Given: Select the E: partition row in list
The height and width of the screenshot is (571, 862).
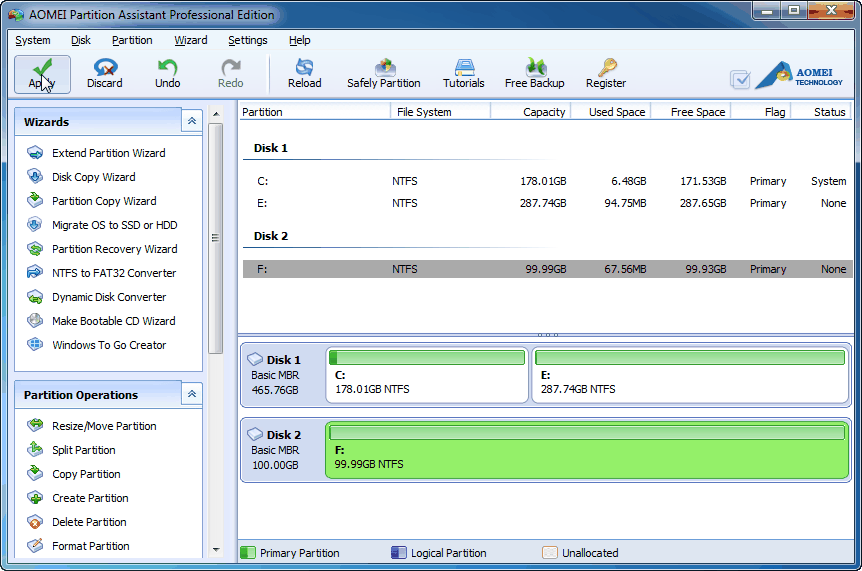Looking at the screenshot, I should click(548, 203).
